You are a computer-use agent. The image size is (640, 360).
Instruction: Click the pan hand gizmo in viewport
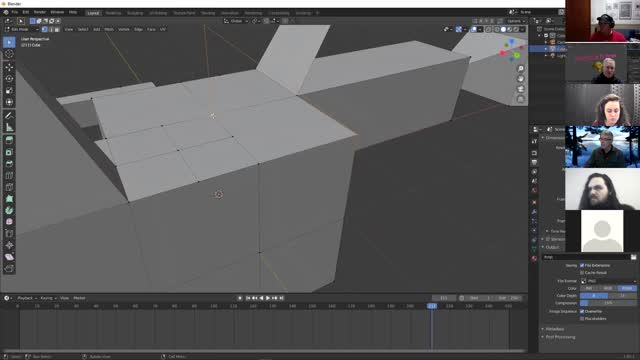pos(520,79)
